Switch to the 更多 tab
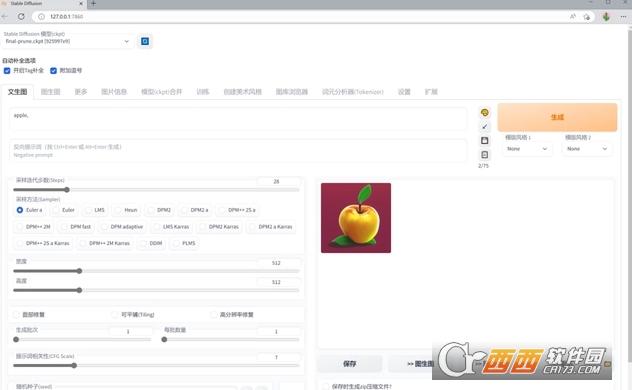 tap(81, 92)
